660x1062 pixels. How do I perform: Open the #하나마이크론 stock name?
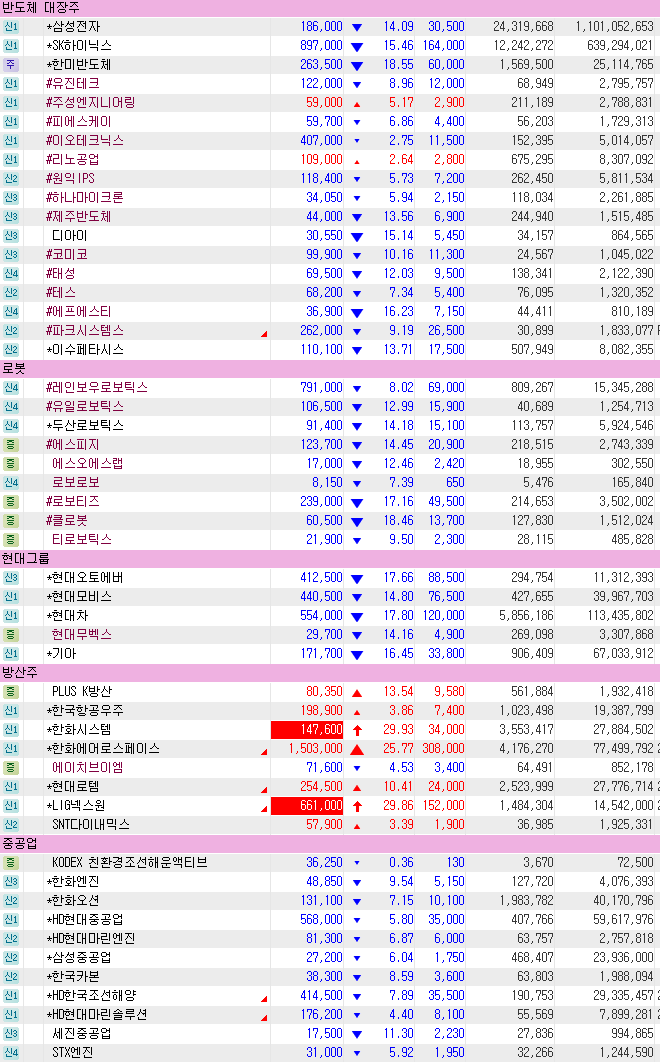pyautogui.click(x=85, y=197)
